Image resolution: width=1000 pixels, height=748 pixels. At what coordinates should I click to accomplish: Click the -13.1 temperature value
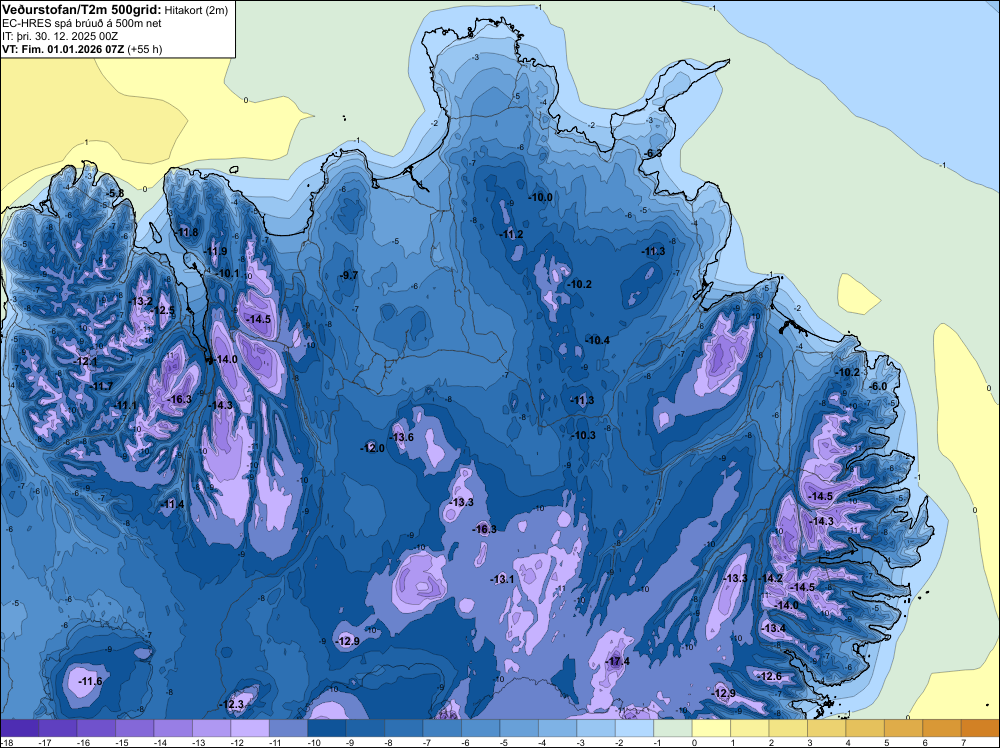(502, 579)
